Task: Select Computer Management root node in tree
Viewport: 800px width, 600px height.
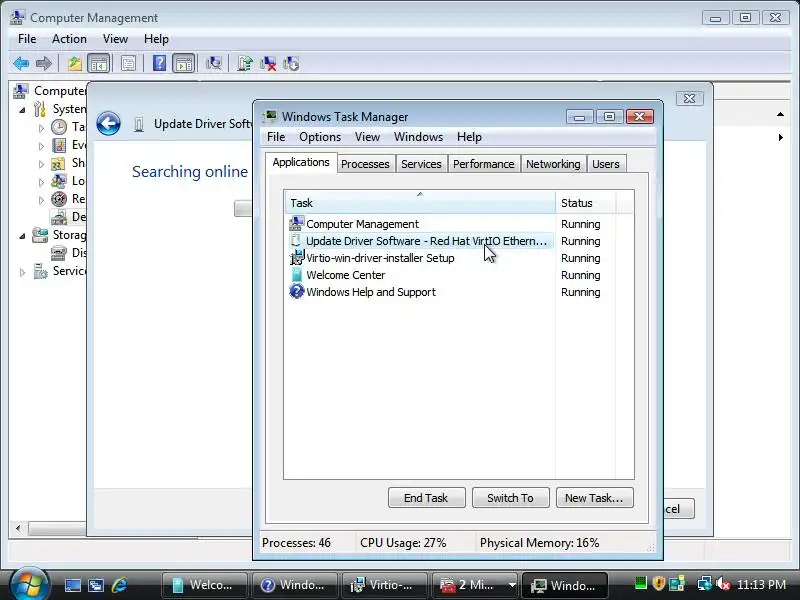Action: 50,91
